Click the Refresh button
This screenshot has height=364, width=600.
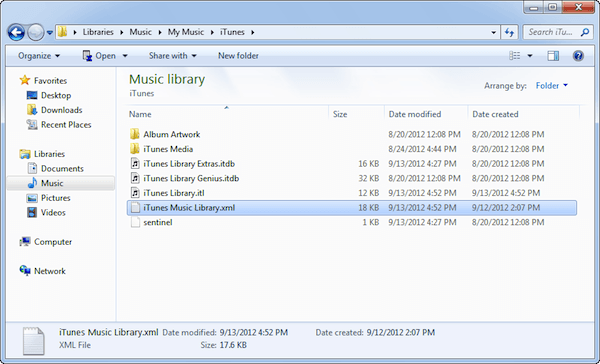pos(509,33)
